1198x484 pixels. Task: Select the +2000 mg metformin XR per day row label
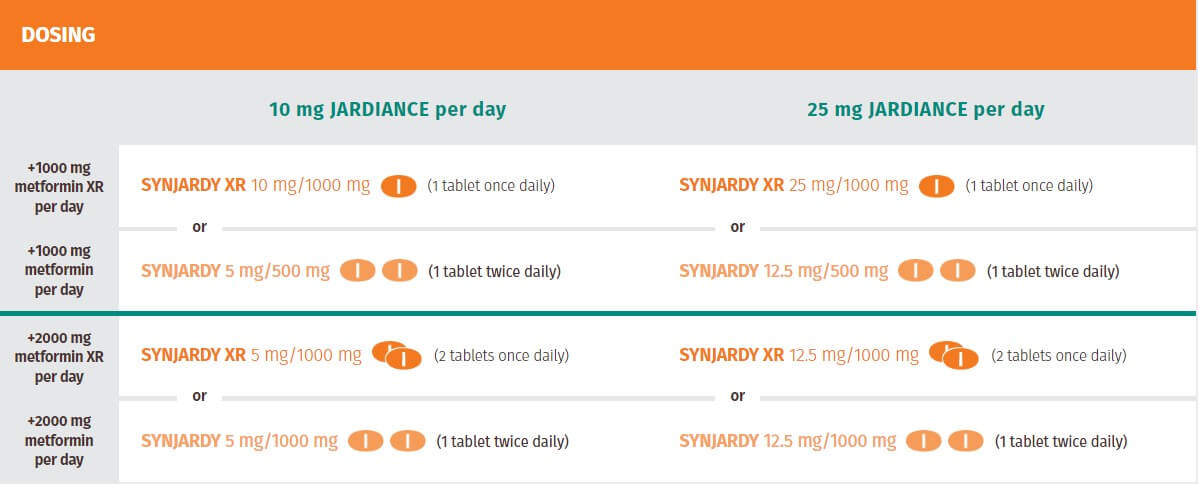click(x=59, y=357)
